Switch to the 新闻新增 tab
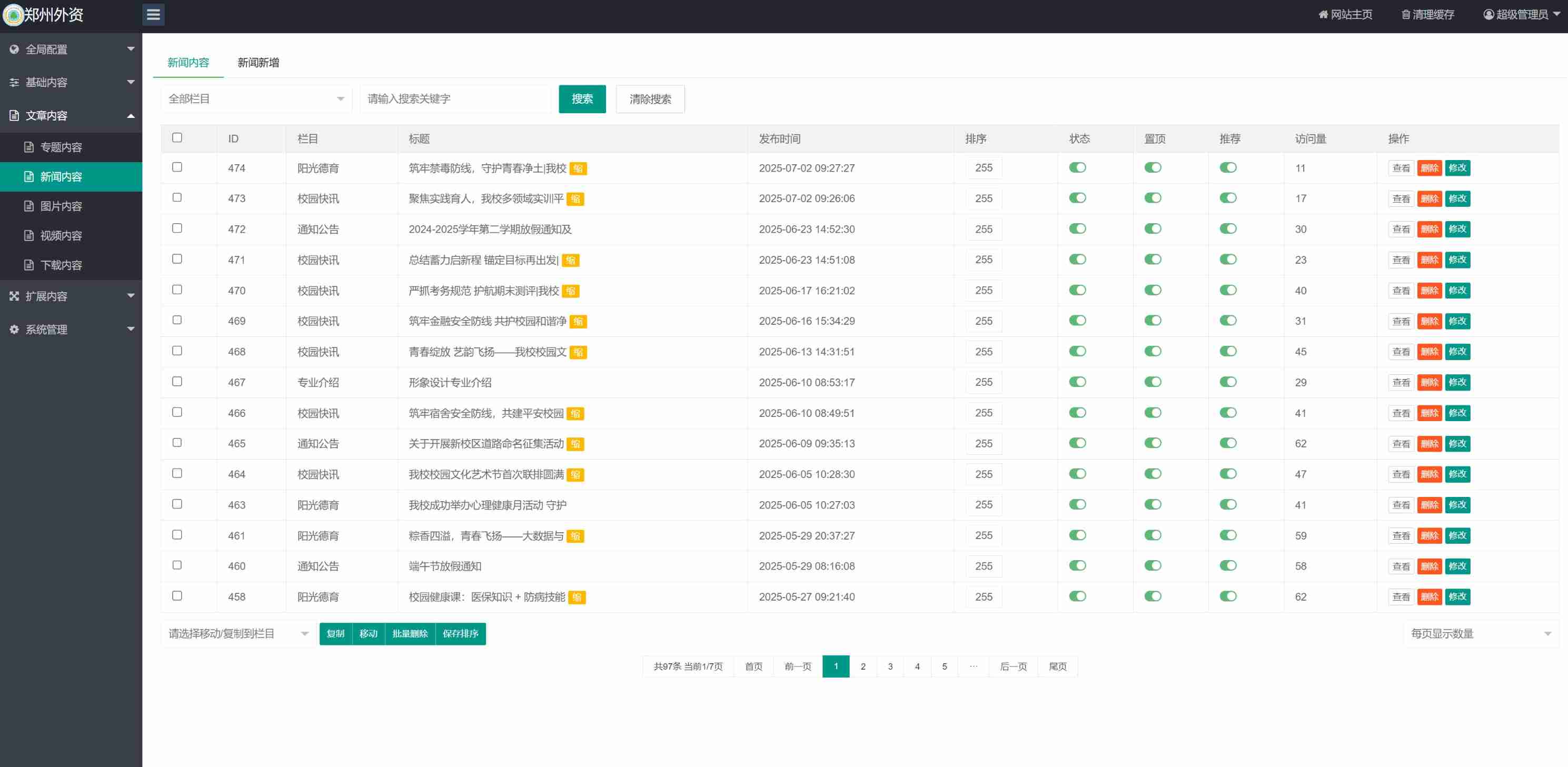The width and height of the screenshot is (1568, 767). click(x=258, y=63)
